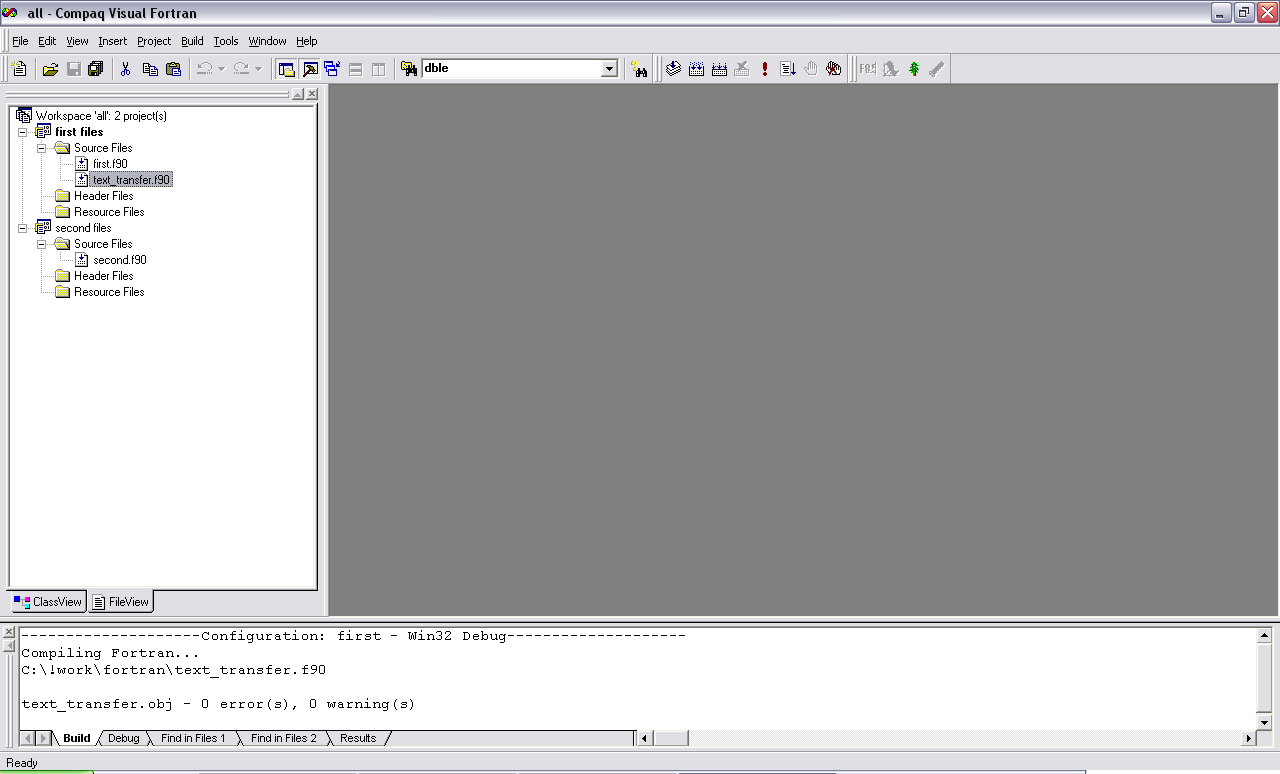Select the Results output tab
This screenshot has width=1280, height=774.
point(358,738)
